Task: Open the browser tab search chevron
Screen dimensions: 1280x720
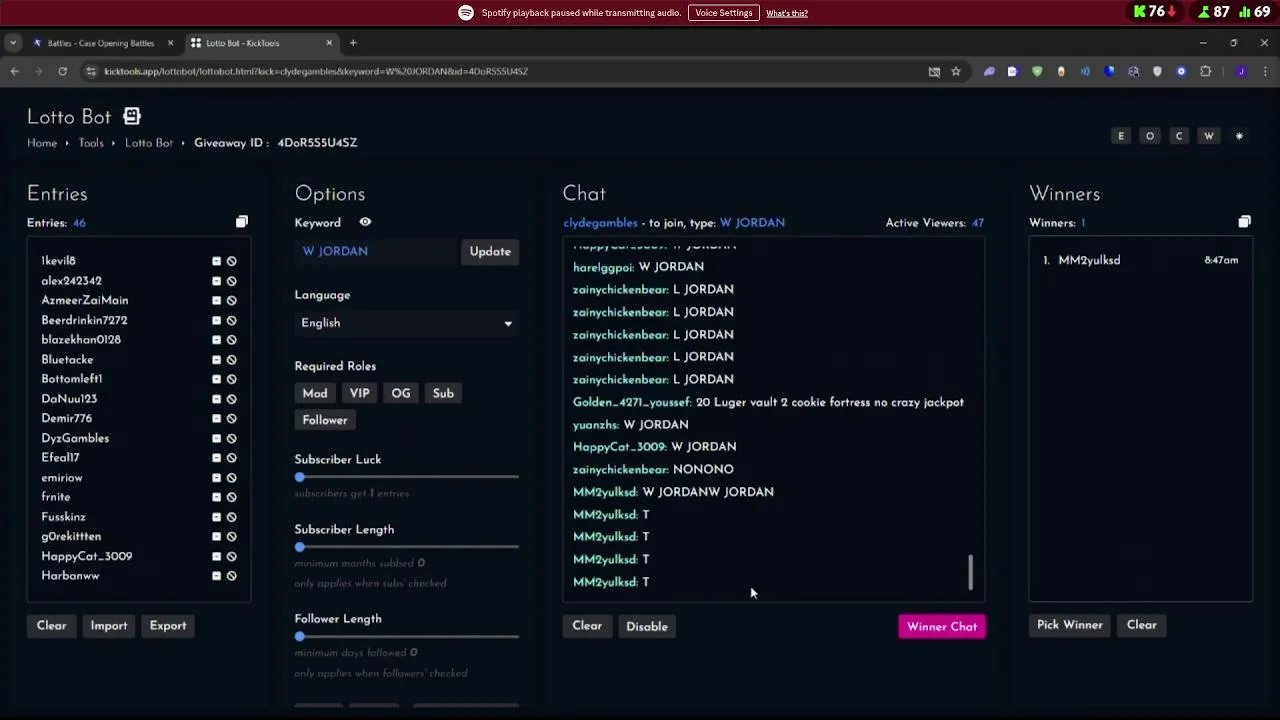Action: click(12, 43)
